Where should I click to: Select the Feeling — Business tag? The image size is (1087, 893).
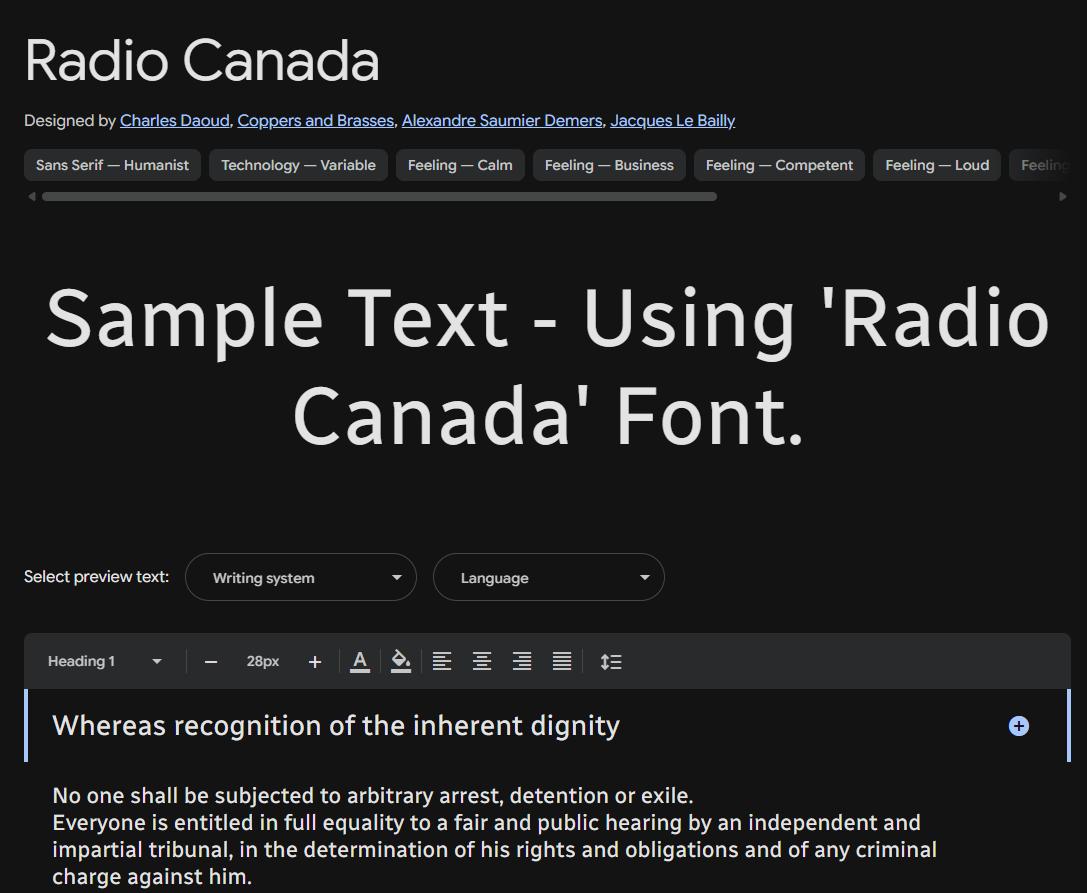pos(609,165)
